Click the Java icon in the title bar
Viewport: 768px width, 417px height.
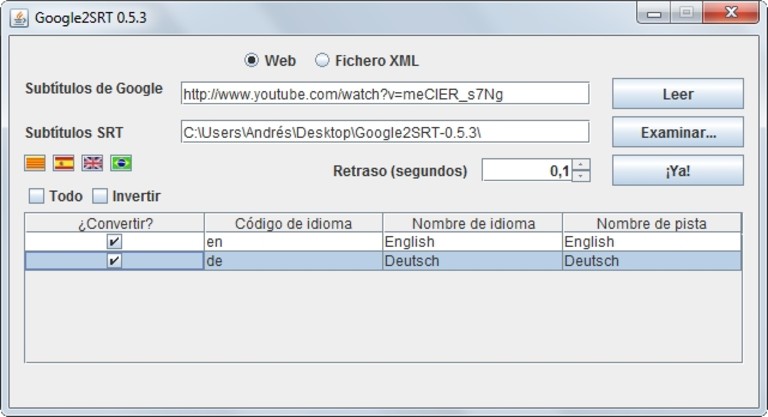click(x=19, y=18)
